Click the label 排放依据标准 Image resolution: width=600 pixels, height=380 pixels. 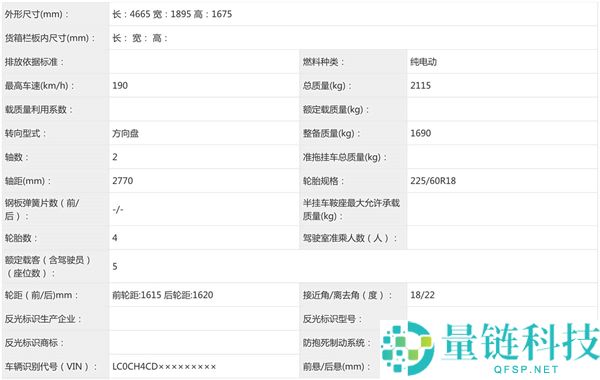coord(34,62)
